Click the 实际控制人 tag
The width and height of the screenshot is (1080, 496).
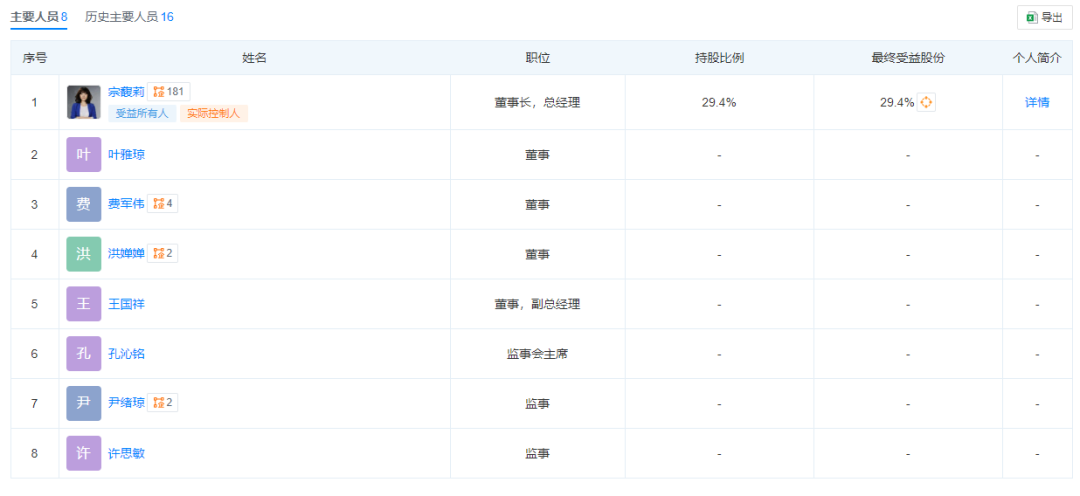[x=214, y=114]
